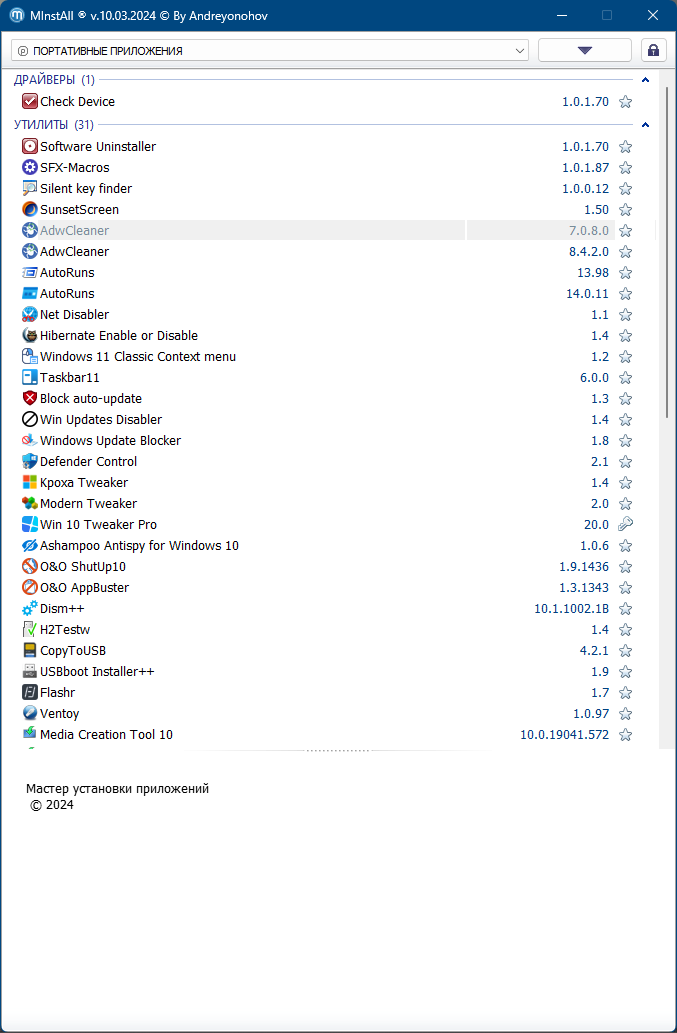
Task: Toggle favorite star for Taskbar11
Action: (626, 377)
